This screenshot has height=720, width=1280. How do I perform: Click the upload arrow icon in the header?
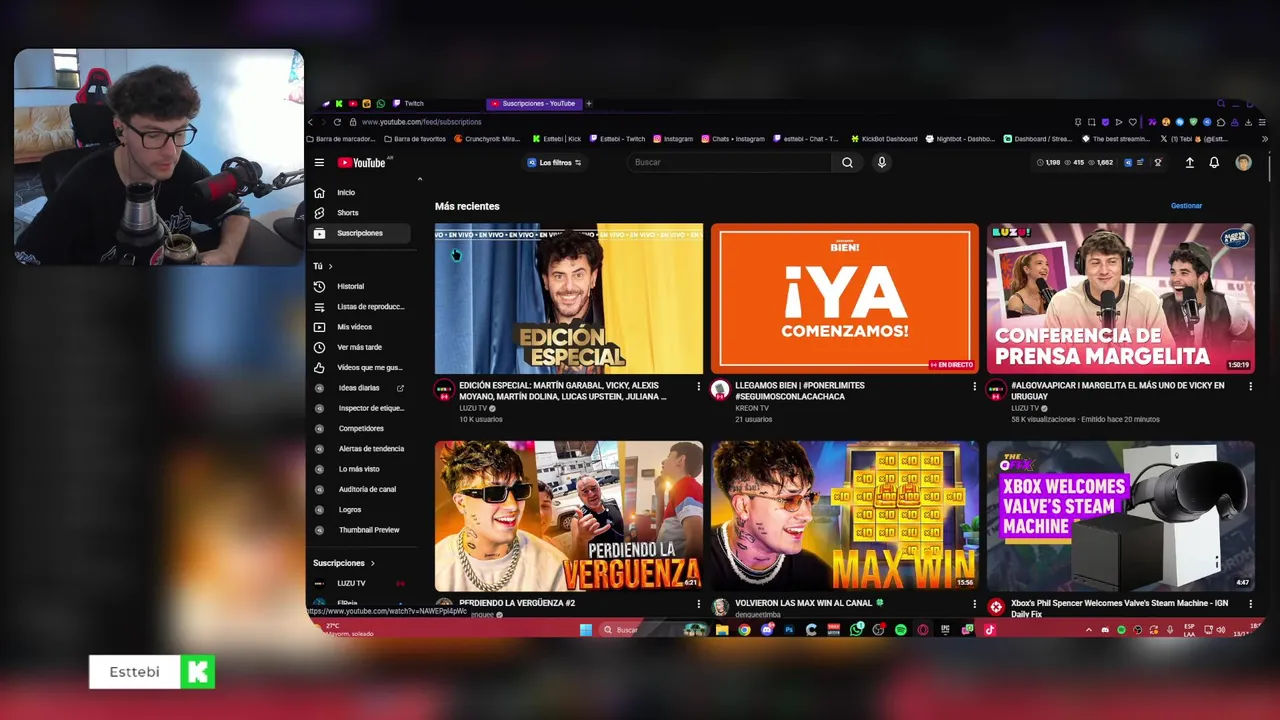coord(1190,162)
